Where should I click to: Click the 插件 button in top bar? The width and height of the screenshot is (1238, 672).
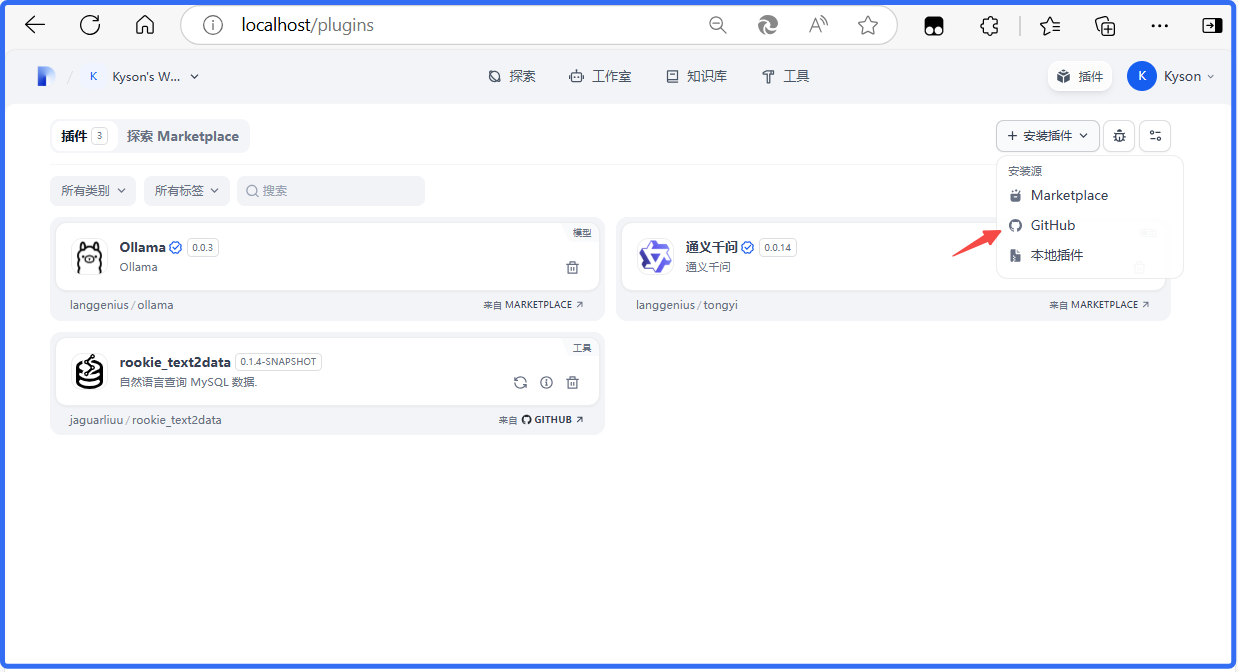click(x=1079, y=76)
